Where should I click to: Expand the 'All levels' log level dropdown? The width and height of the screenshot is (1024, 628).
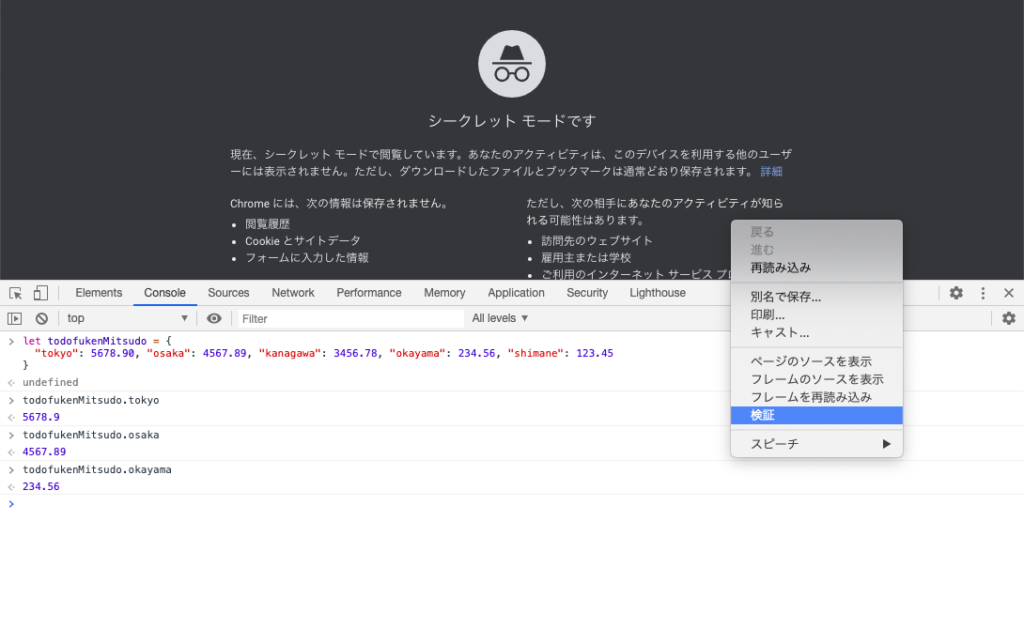(500, 318)
